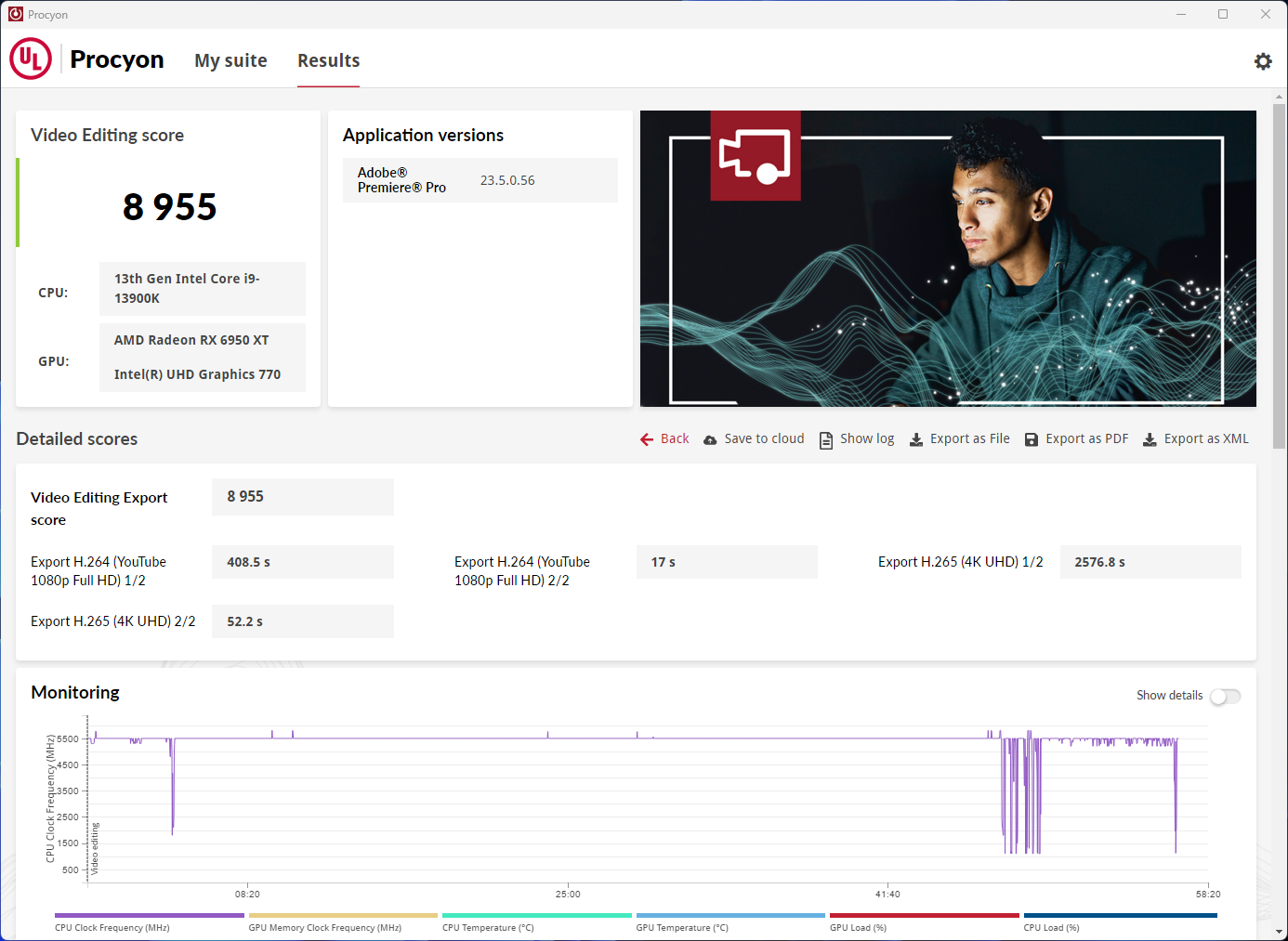Select the Results tab

click(328, 61)
